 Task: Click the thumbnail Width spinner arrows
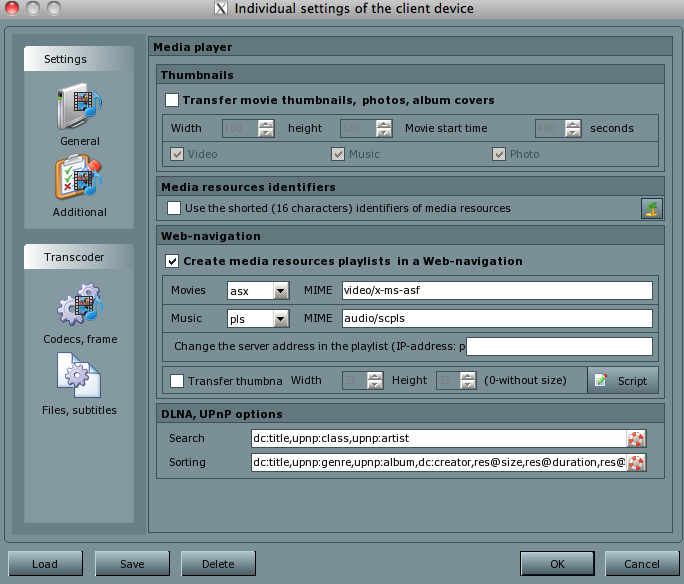click(x=266, y=128)
